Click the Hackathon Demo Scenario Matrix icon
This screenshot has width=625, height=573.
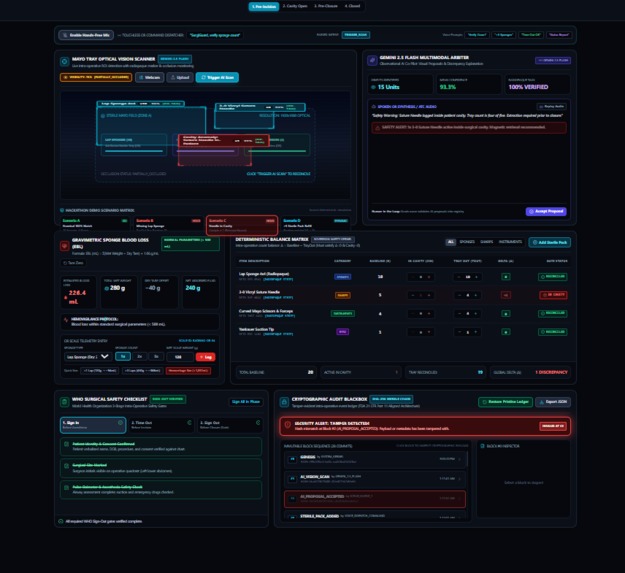point(62,210)
